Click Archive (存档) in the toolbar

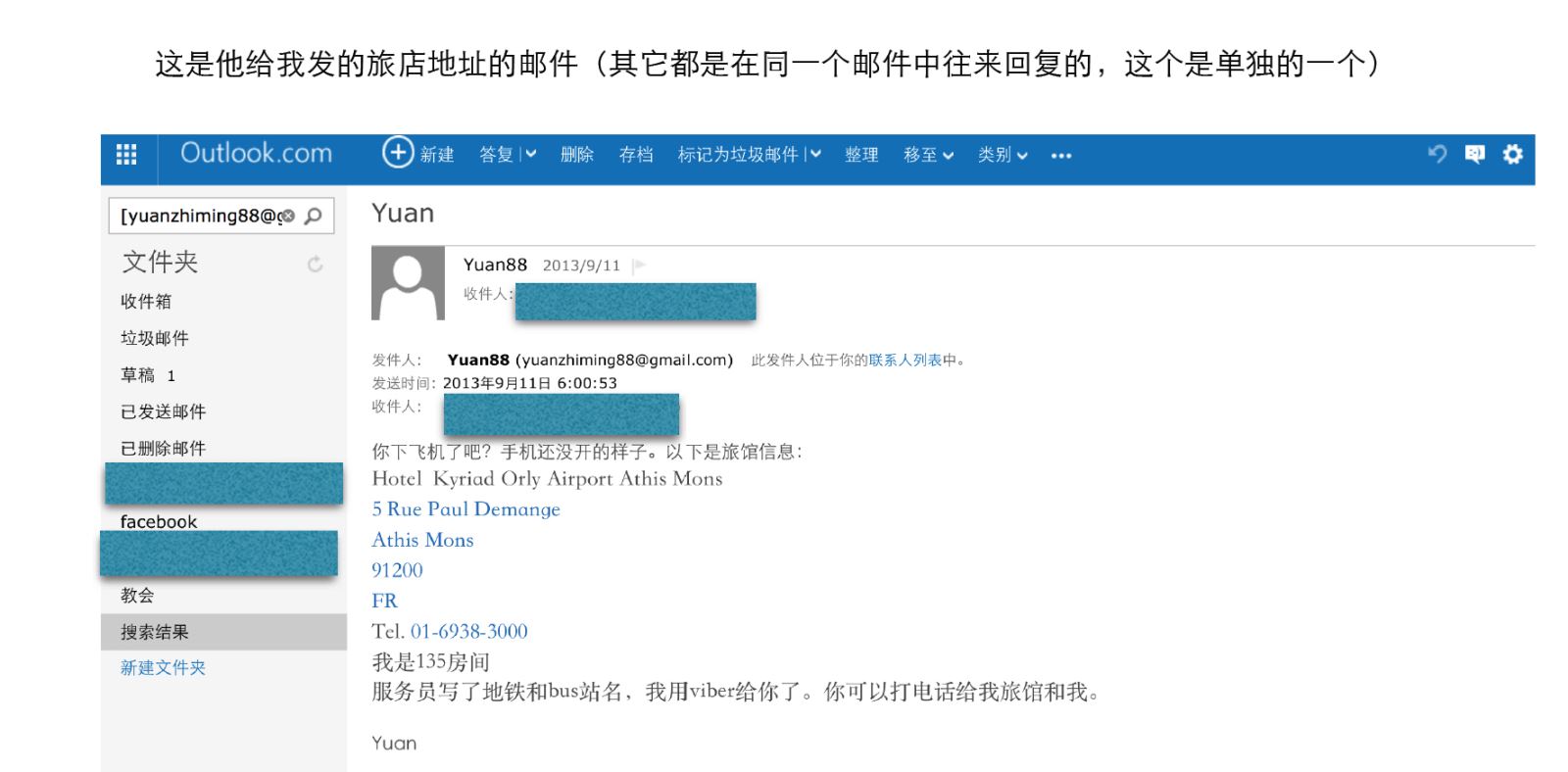636,155
